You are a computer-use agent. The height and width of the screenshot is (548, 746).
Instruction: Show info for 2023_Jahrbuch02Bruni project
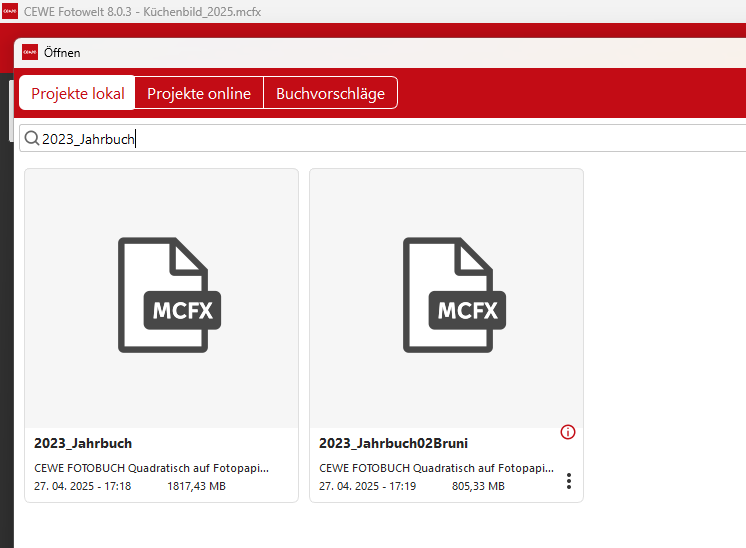point(568,432)
